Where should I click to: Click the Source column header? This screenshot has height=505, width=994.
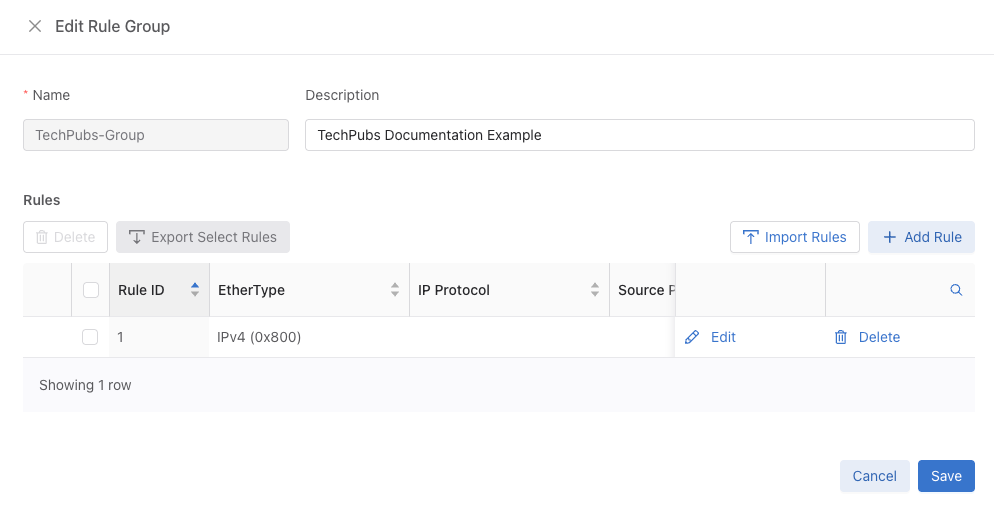pos(643,290)
